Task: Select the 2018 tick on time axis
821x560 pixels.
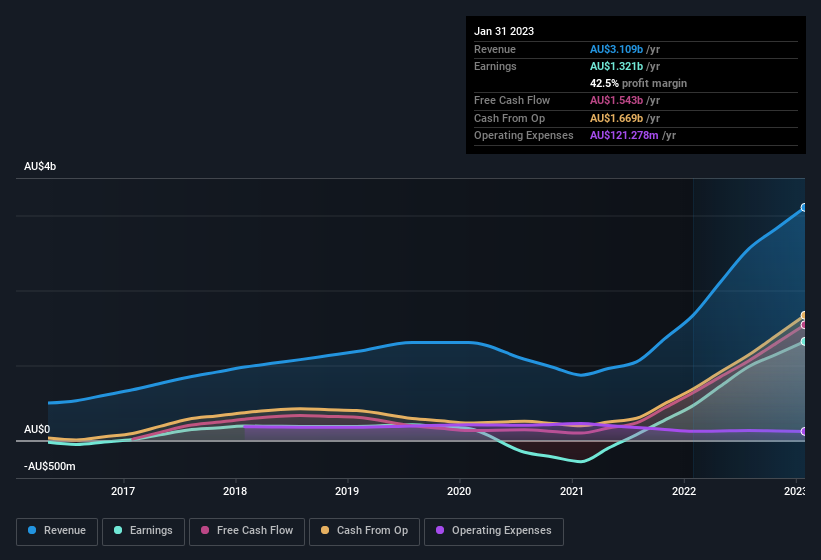Action: pos(235,491)
